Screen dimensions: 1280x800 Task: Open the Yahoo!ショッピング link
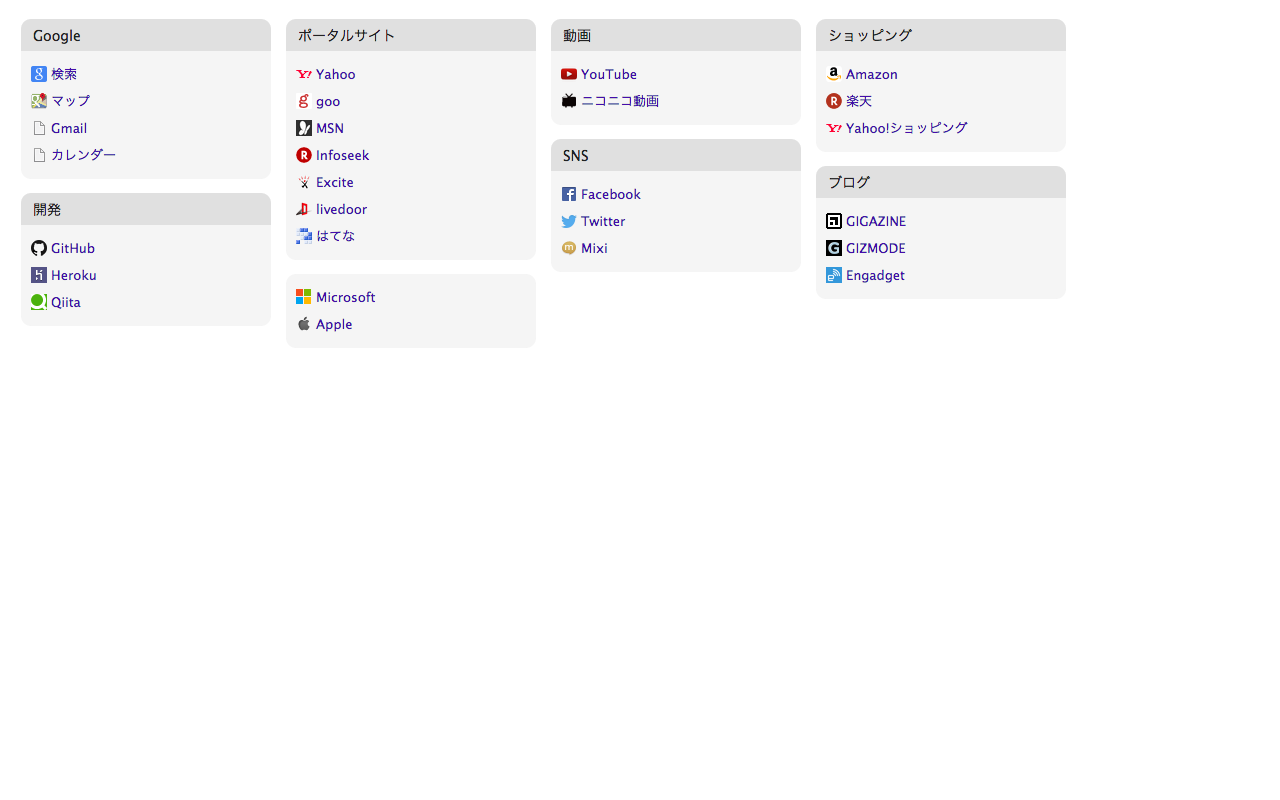tap(907, 128)
